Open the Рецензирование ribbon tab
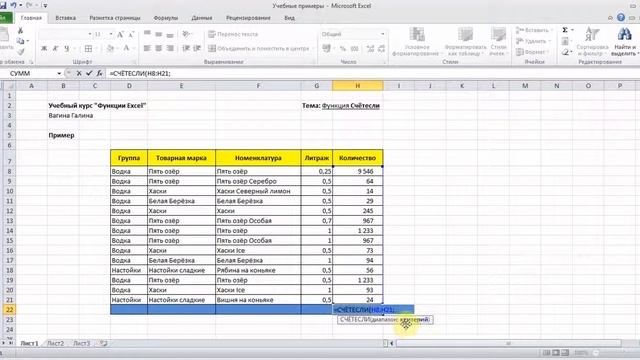This screenshot has width=640, height=360. pos(248,18)
